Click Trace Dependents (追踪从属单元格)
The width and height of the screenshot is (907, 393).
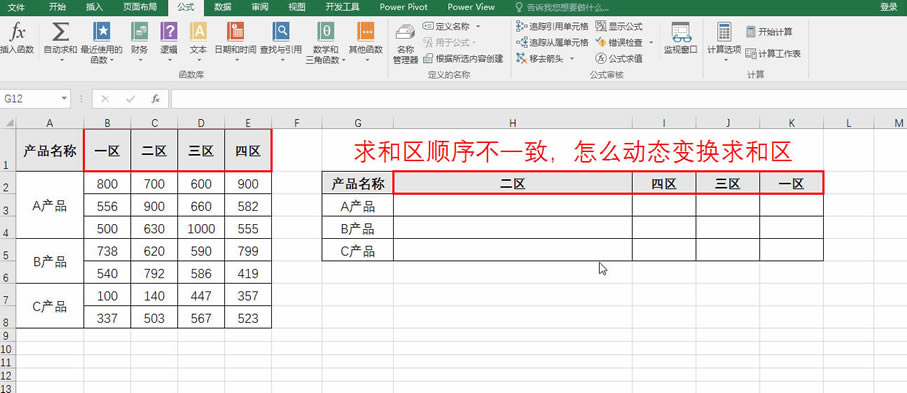pyautogui.click(x=552, y=42)
